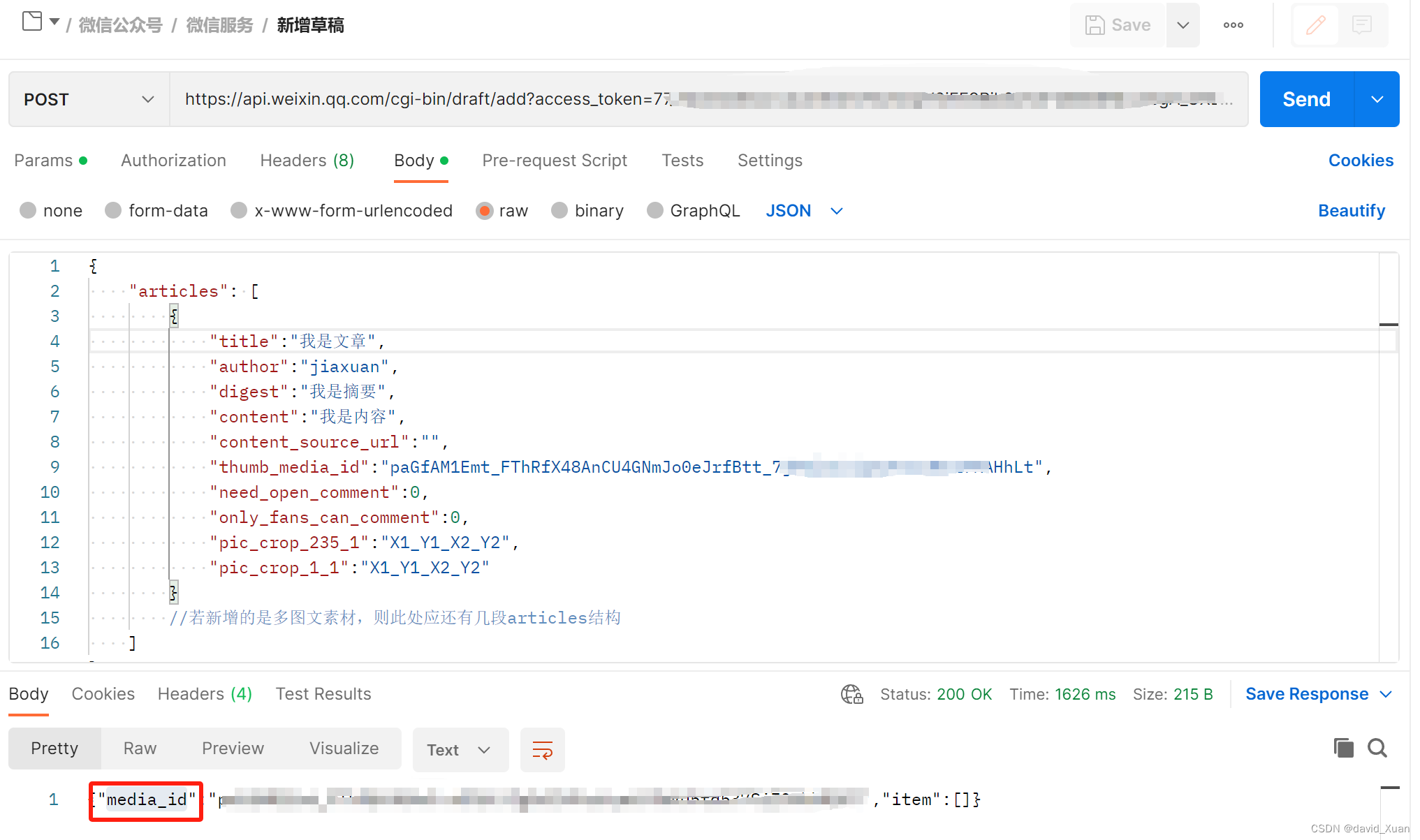Screen dimensions: 1420x840
Task: Expand the JSON format dropdown
Action: pyautogui.click(x=837, y=211)
